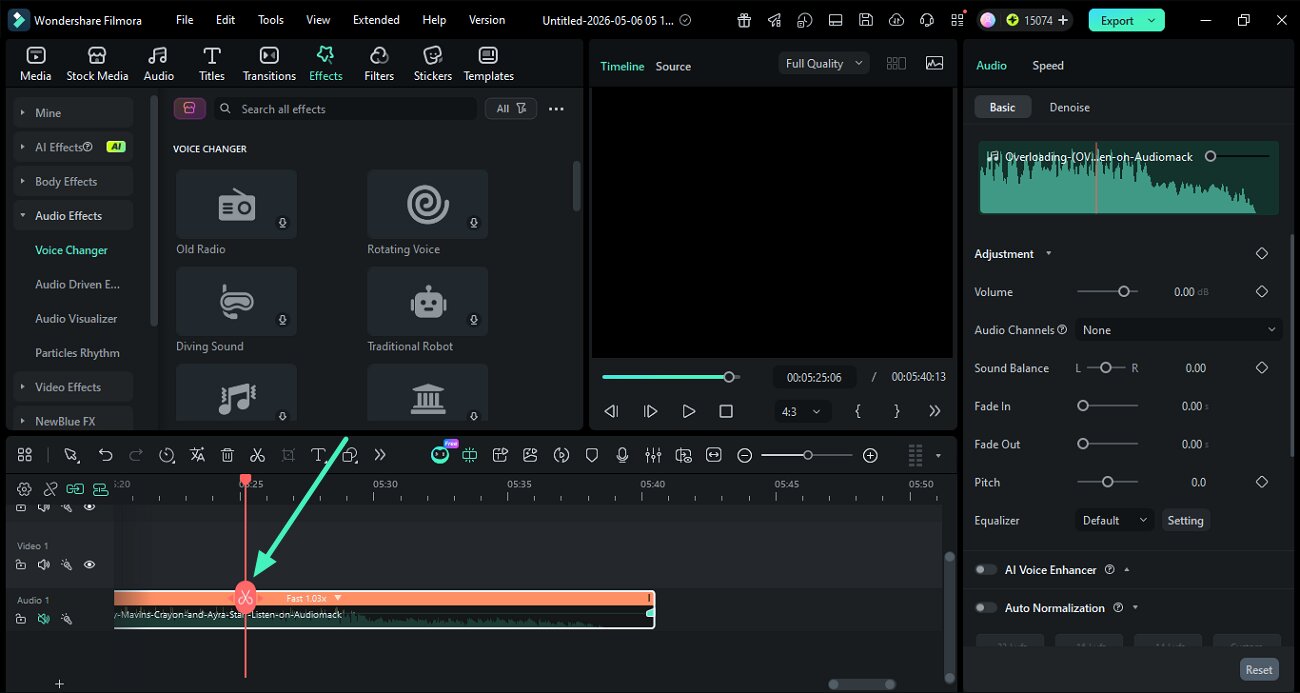Viewport: 1300px width, 693px height.
Task: Unmute the Audio 1 track
Action: (x=44, y=619)
